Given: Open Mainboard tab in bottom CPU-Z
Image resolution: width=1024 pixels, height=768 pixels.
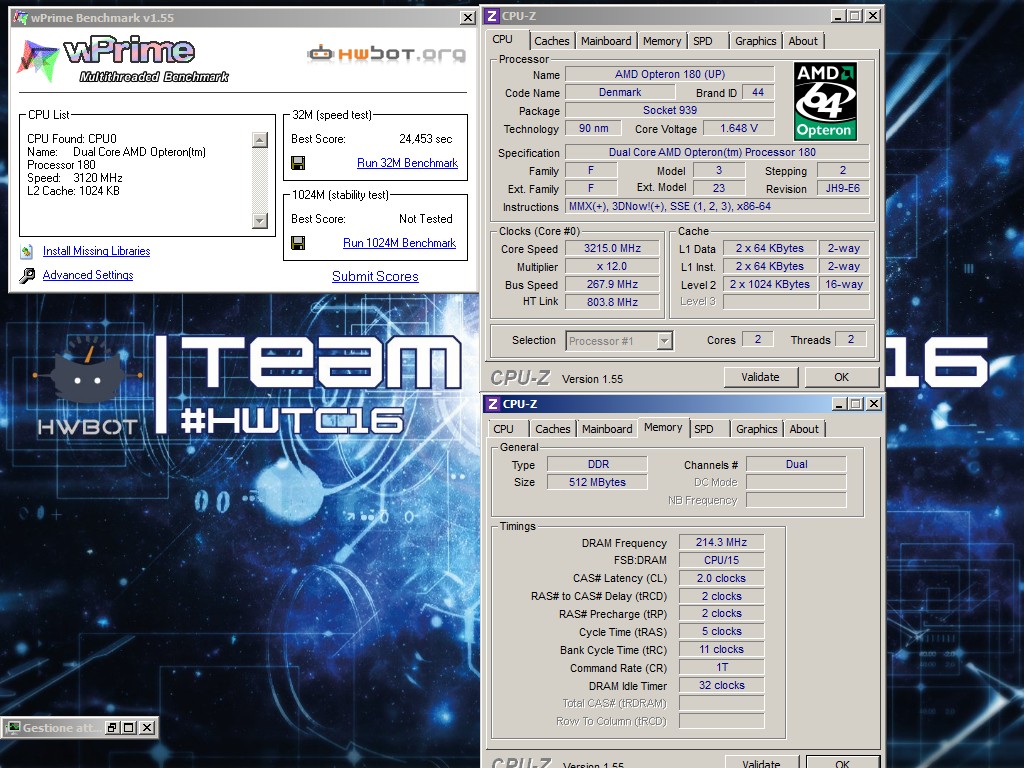Looking at the screenshot, I should pos(607,429).
